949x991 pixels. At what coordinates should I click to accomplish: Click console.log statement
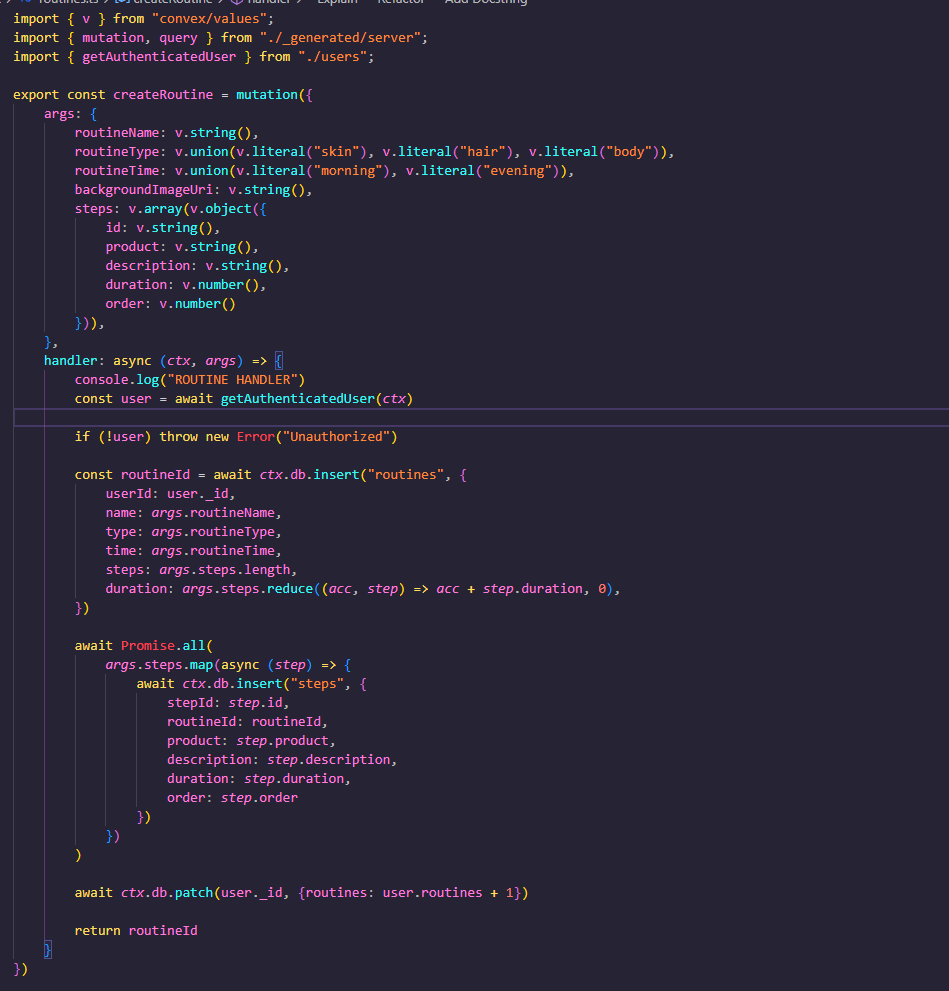(190, 380)
